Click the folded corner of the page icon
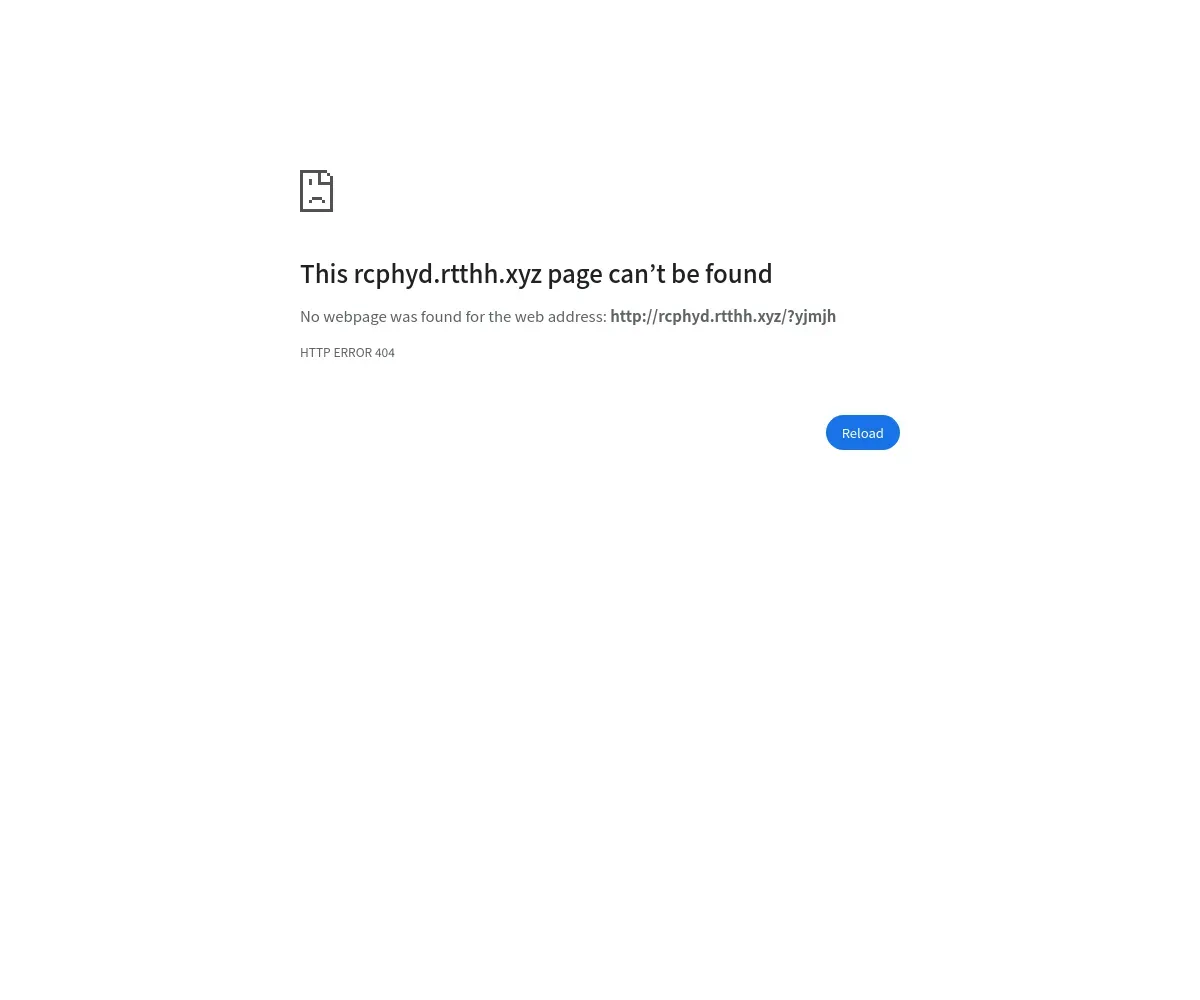 pos(326,177)
